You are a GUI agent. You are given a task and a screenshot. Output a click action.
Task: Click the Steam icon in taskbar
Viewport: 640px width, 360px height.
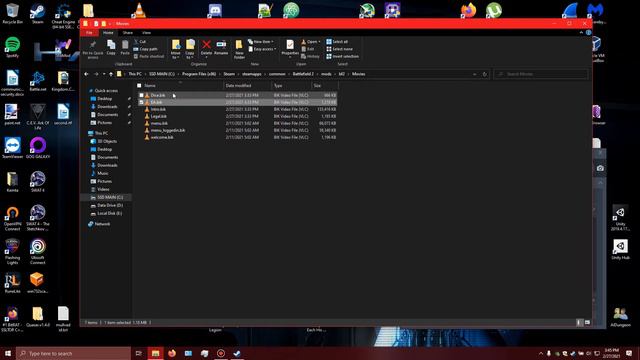(x=237, y=353)
